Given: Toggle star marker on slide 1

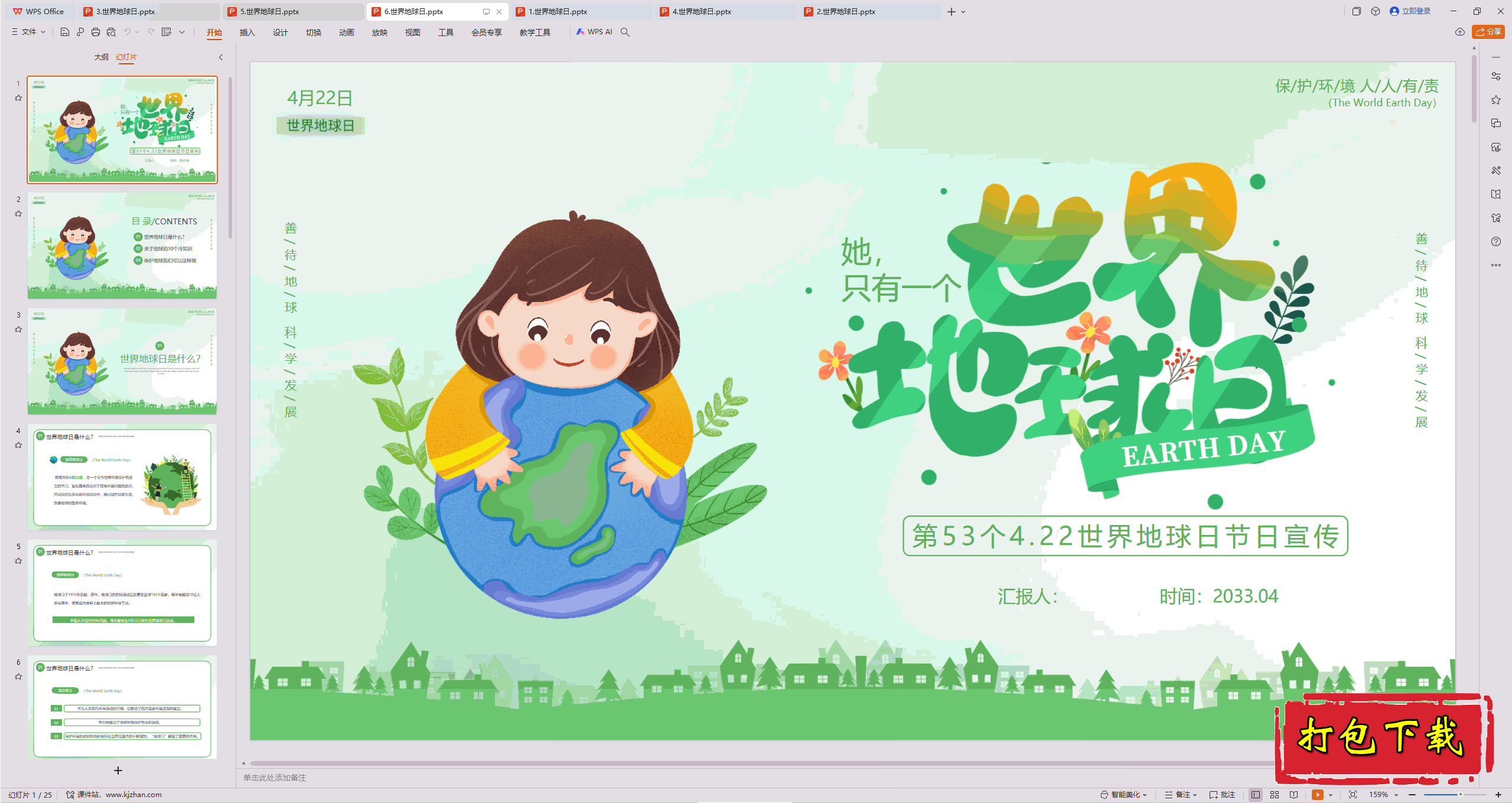Looking at the screenshot, I should point(18,98).
